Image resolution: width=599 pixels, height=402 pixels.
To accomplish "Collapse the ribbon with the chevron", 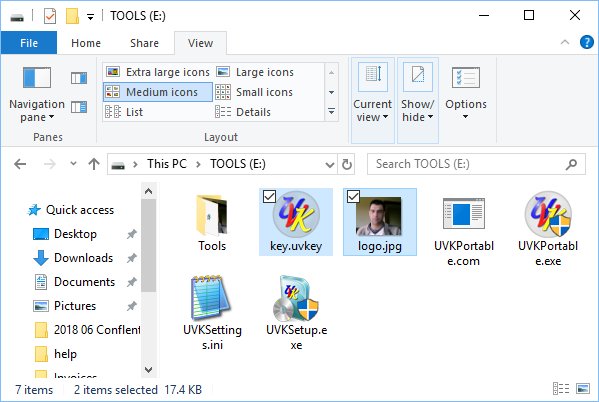I will click(565, 42).
